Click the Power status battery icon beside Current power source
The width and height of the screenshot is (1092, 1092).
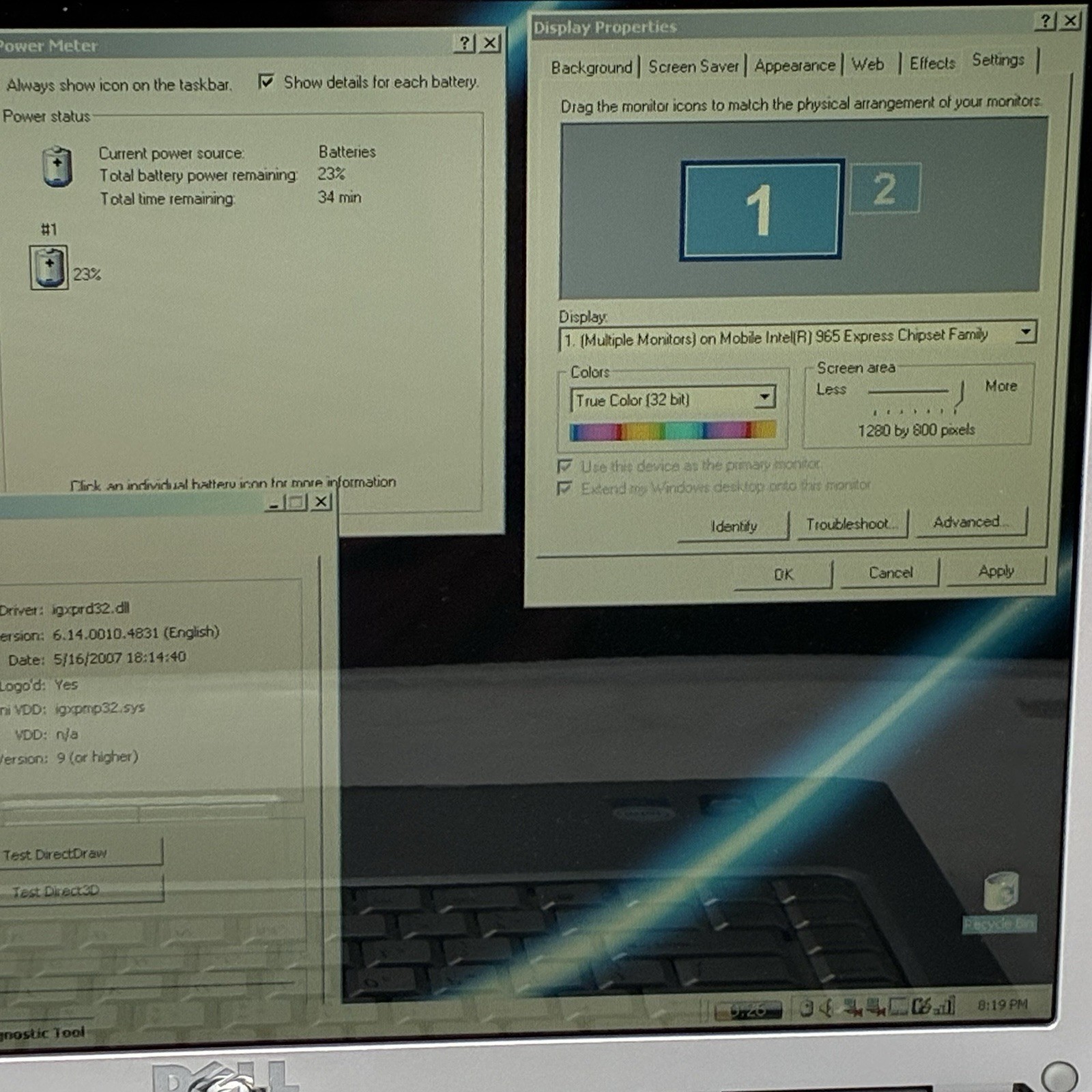coord(57,166)
